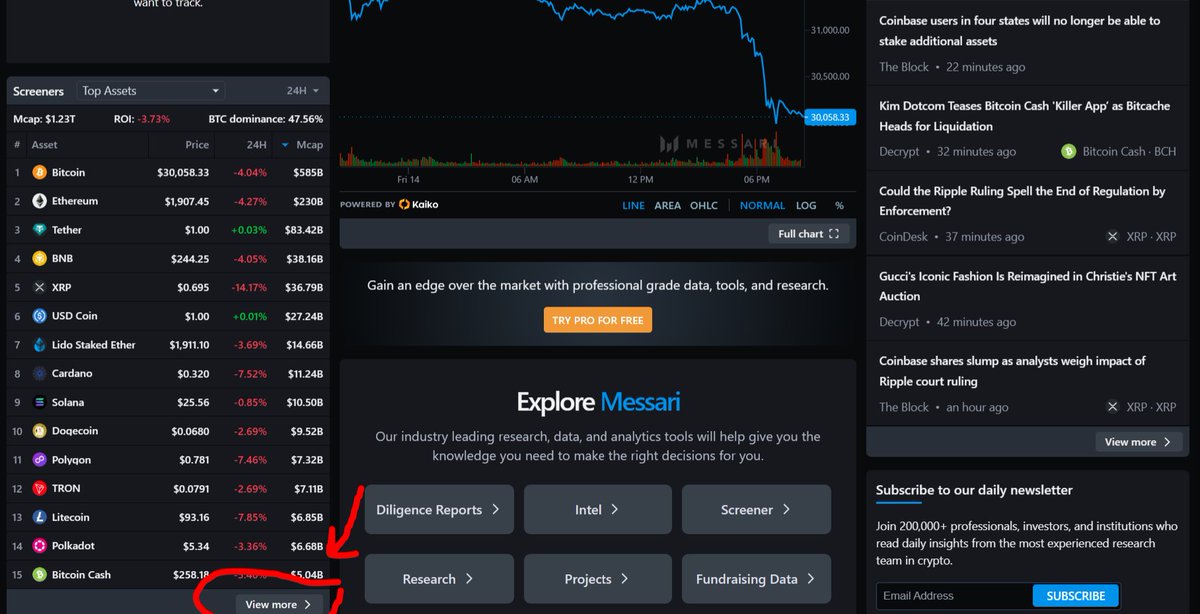The image size is (1200, 614).
Task: Open the Fundraising Data section
Action: 756,579
